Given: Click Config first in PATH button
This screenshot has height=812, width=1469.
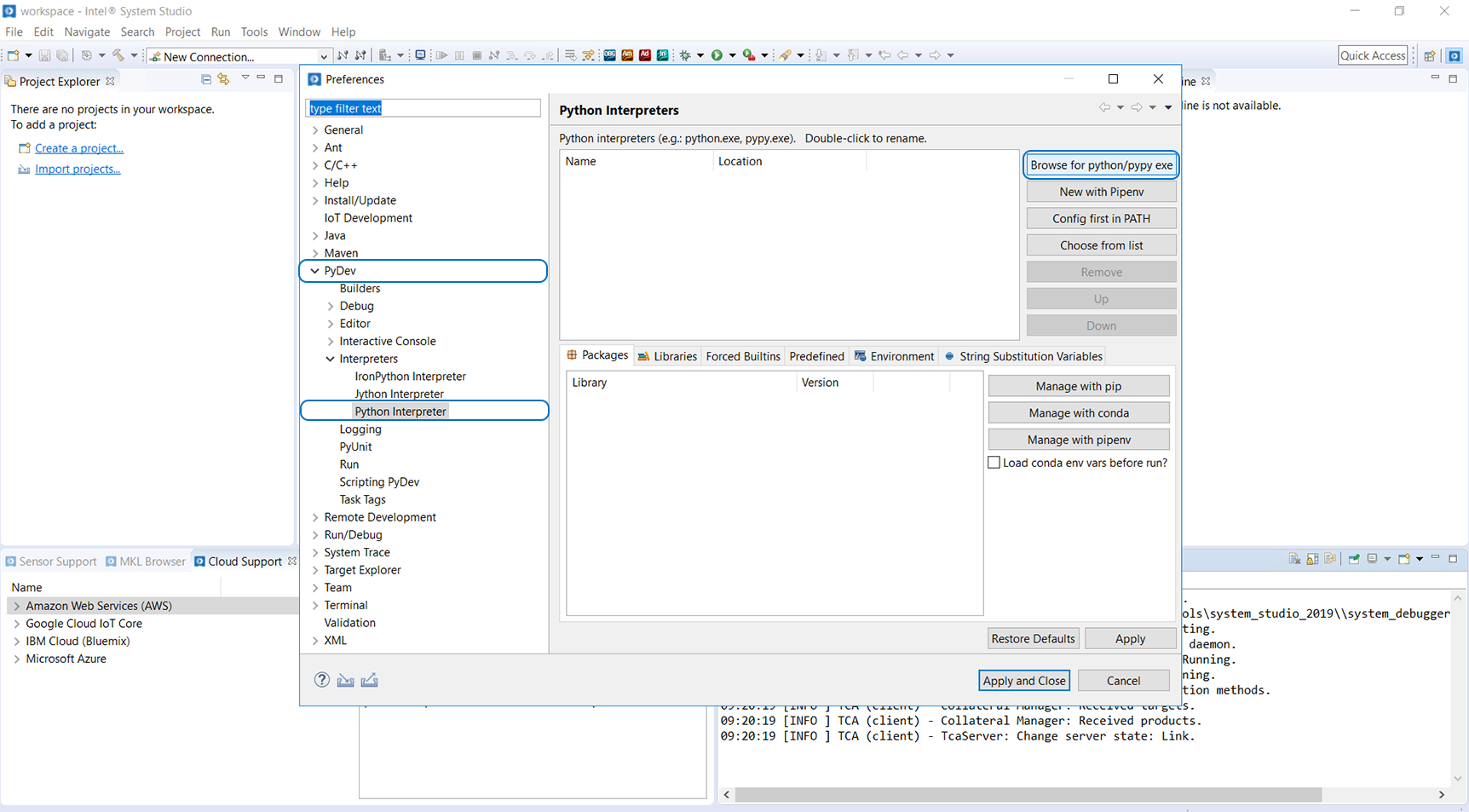Looking at the screenshot, I should pos(1101,219).
